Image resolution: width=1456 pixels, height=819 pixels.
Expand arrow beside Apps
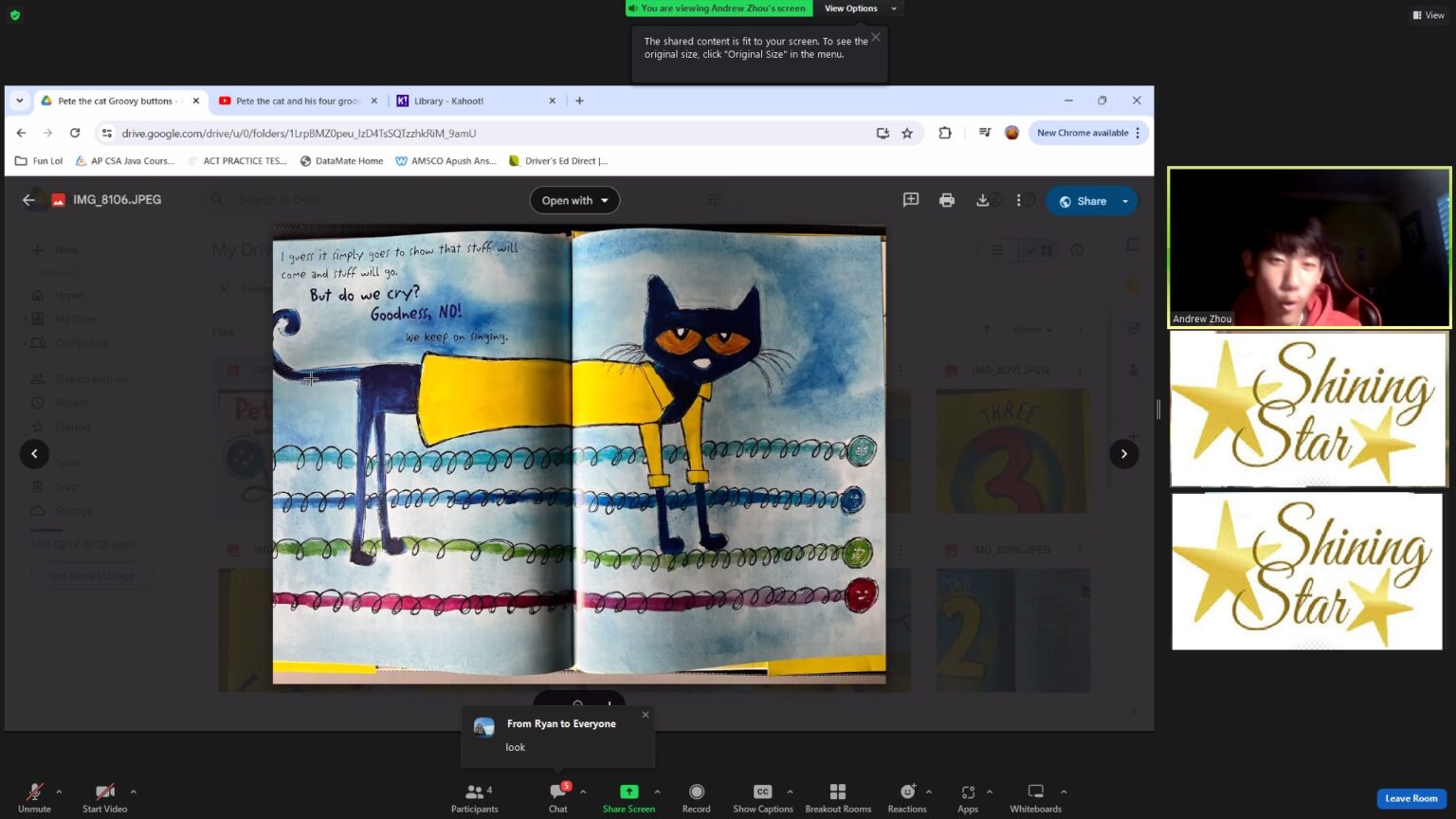coord(990,792)
